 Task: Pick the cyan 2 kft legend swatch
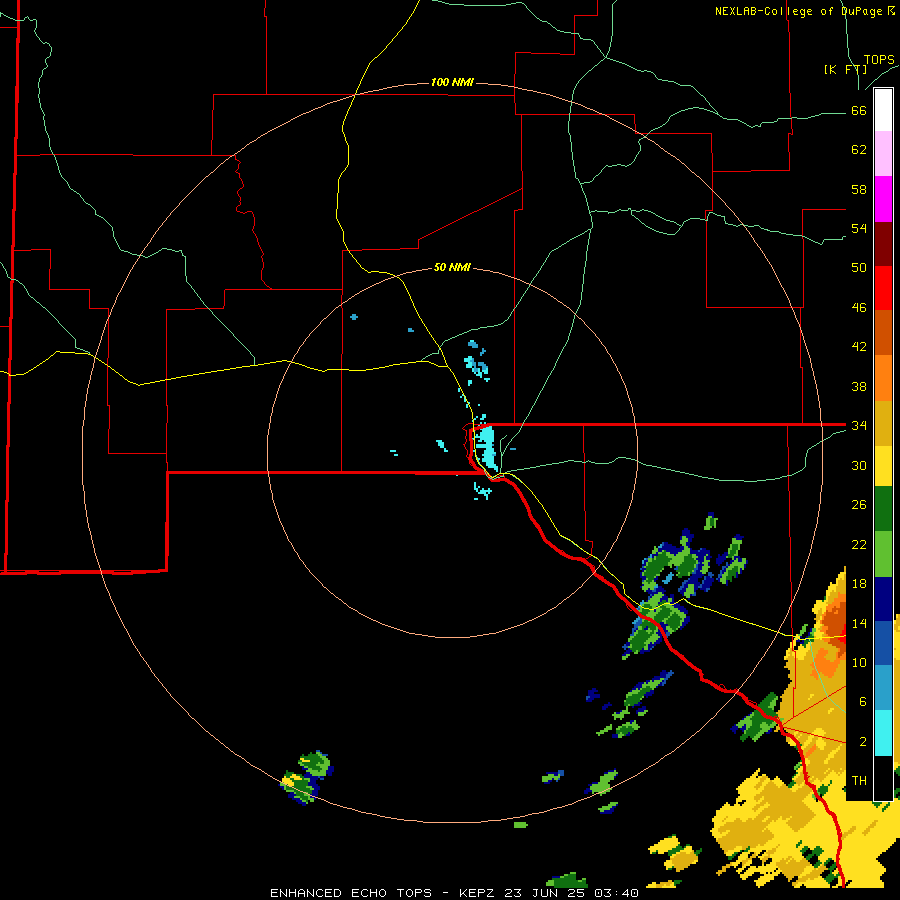(x=883, y=733)
